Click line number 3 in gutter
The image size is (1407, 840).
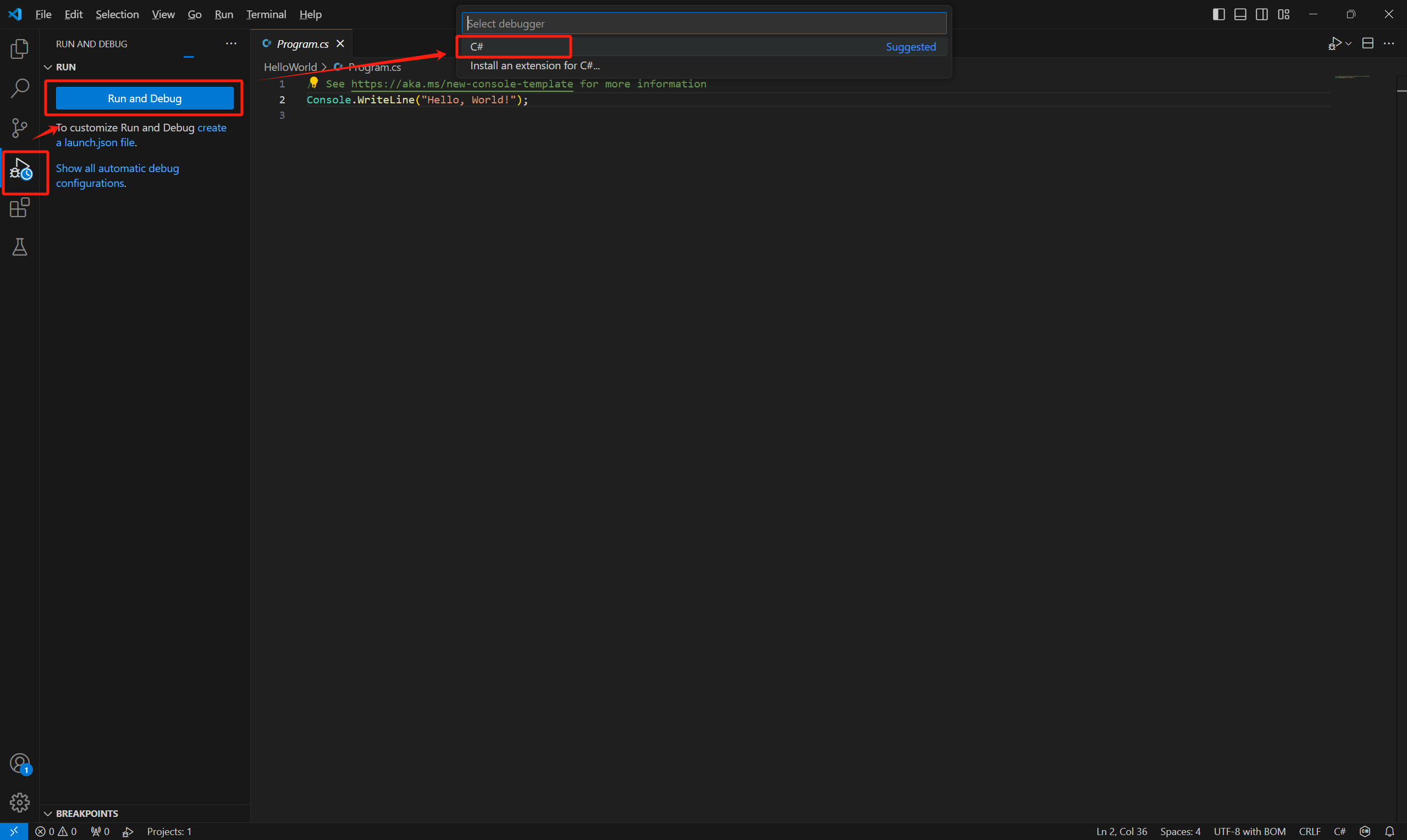[x=282, y=115]
